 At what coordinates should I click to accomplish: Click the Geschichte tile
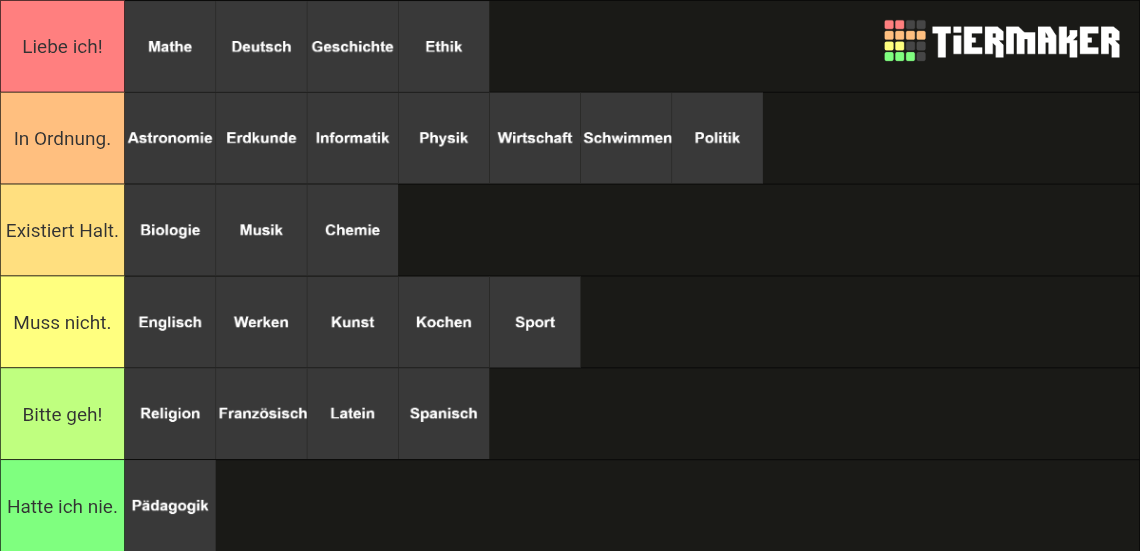pyautogui.click(x=353, y=47)
